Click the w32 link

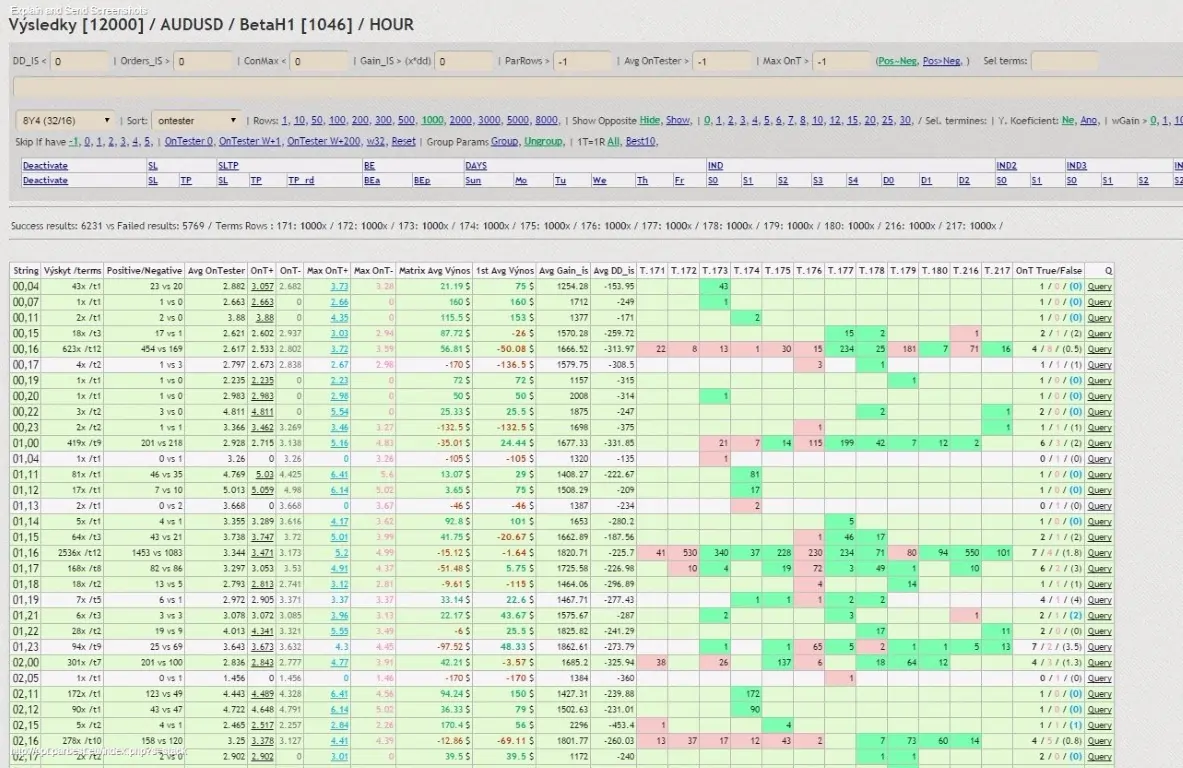pyautogui.click(x=376, y=142)
